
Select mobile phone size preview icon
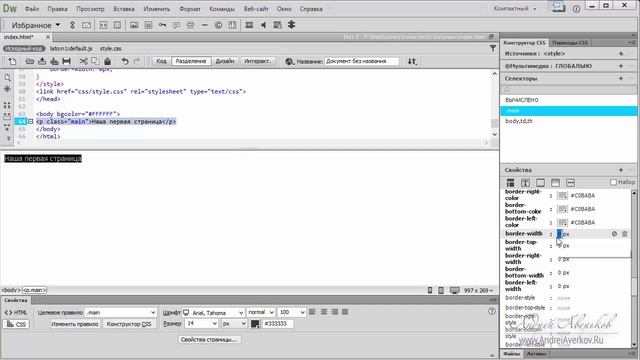(x=430, y=290)
